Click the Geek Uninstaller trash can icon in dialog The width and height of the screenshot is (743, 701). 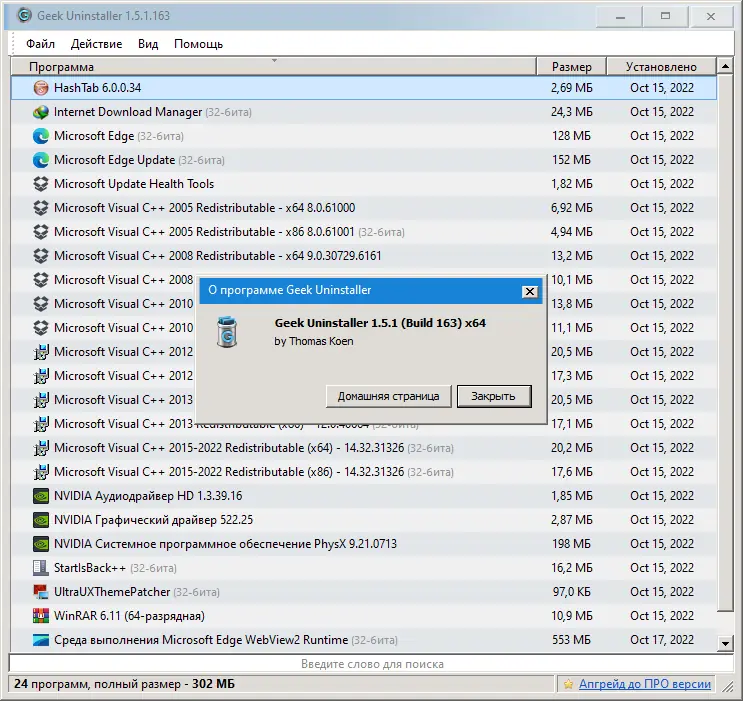click(227, 332)
